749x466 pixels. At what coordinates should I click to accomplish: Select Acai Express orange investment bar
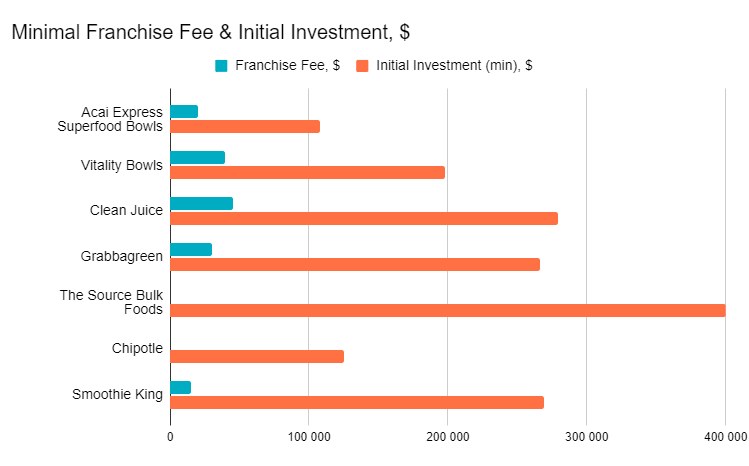coord(245,127)
